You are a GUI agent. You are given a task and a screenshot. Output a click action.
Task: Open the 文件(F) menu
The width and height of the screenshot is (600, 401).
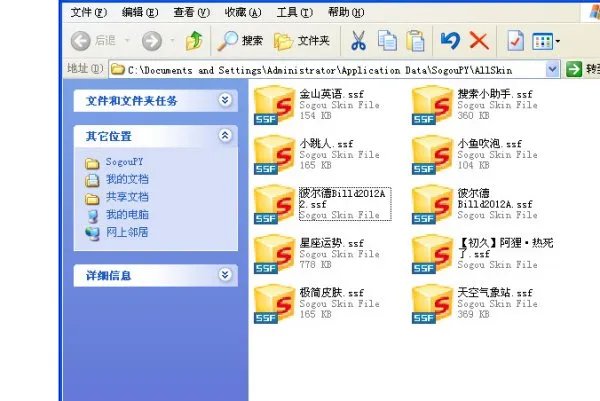(89, 12)
